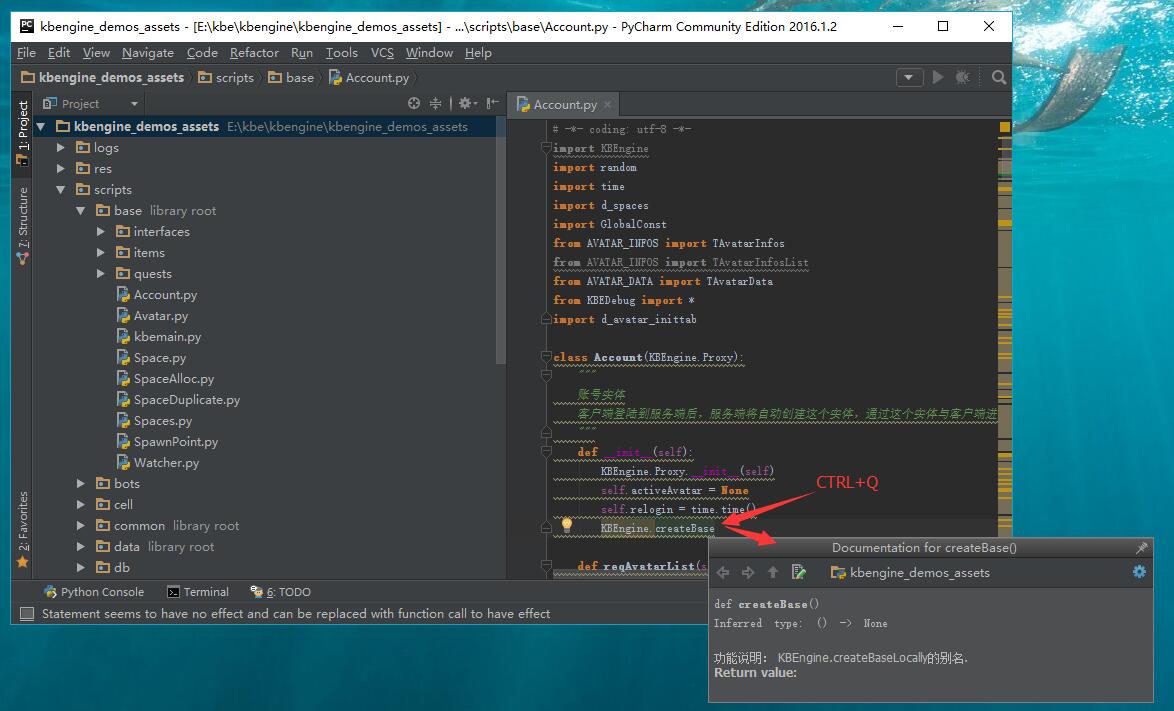Open run configuration dropdown
The height and width of the screenshot is (711, 1174).
[x=909, y=77]
